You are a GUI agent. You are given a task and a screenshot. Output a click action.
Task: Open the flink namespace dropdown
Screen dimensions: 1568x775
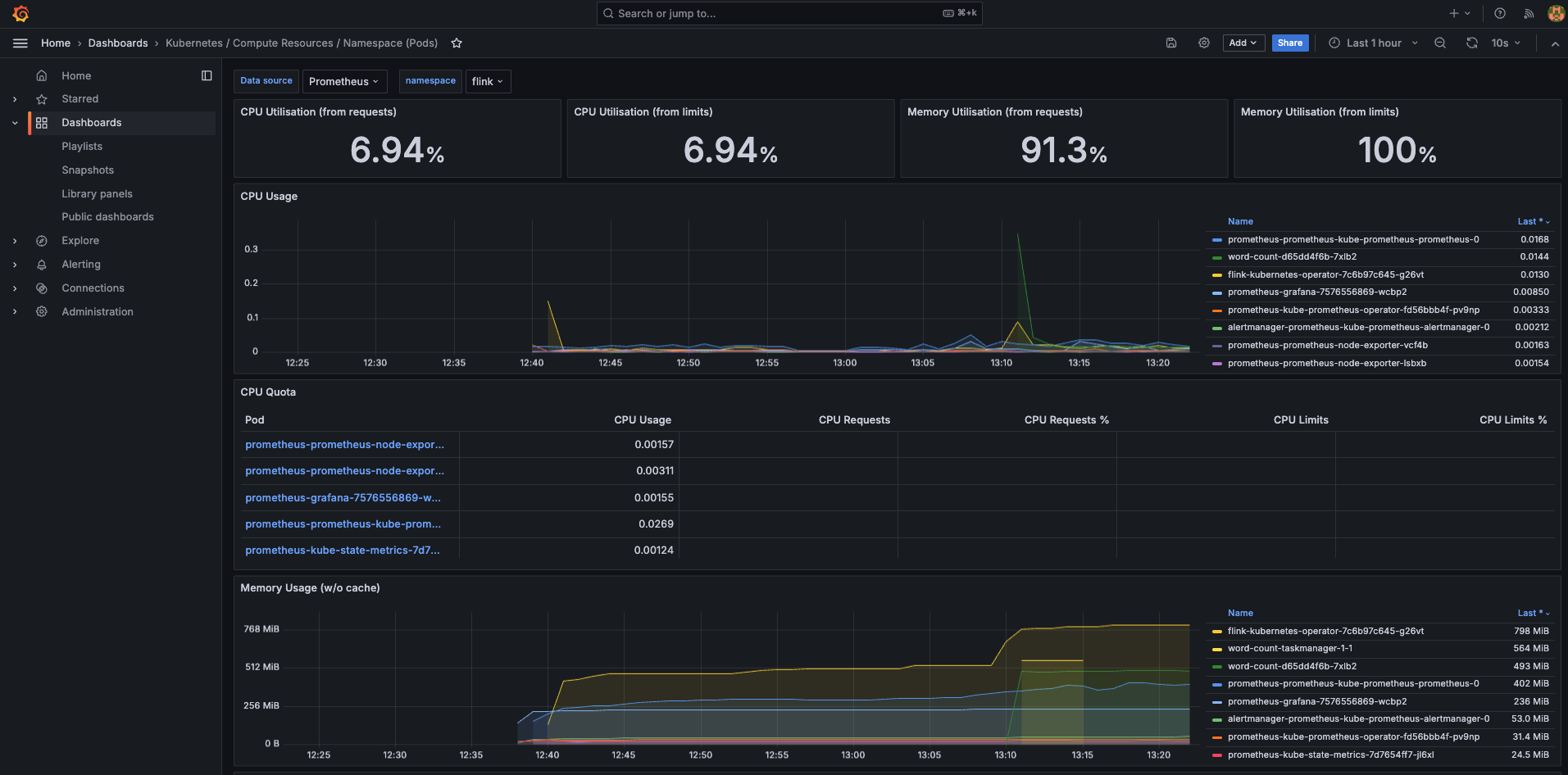(488, 81)
